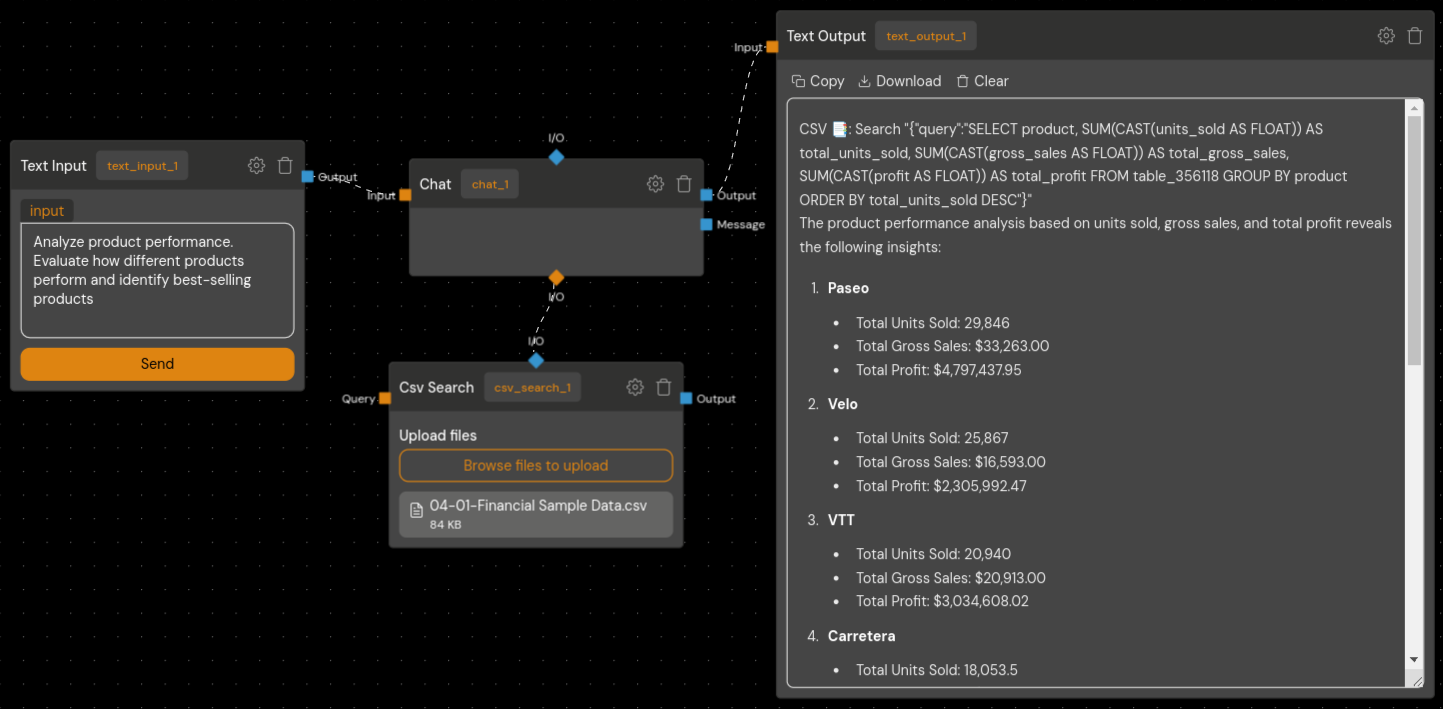The image size is (1443, 709).
Task: Click the 'Chat' node title
Action: tap(435, 184)
